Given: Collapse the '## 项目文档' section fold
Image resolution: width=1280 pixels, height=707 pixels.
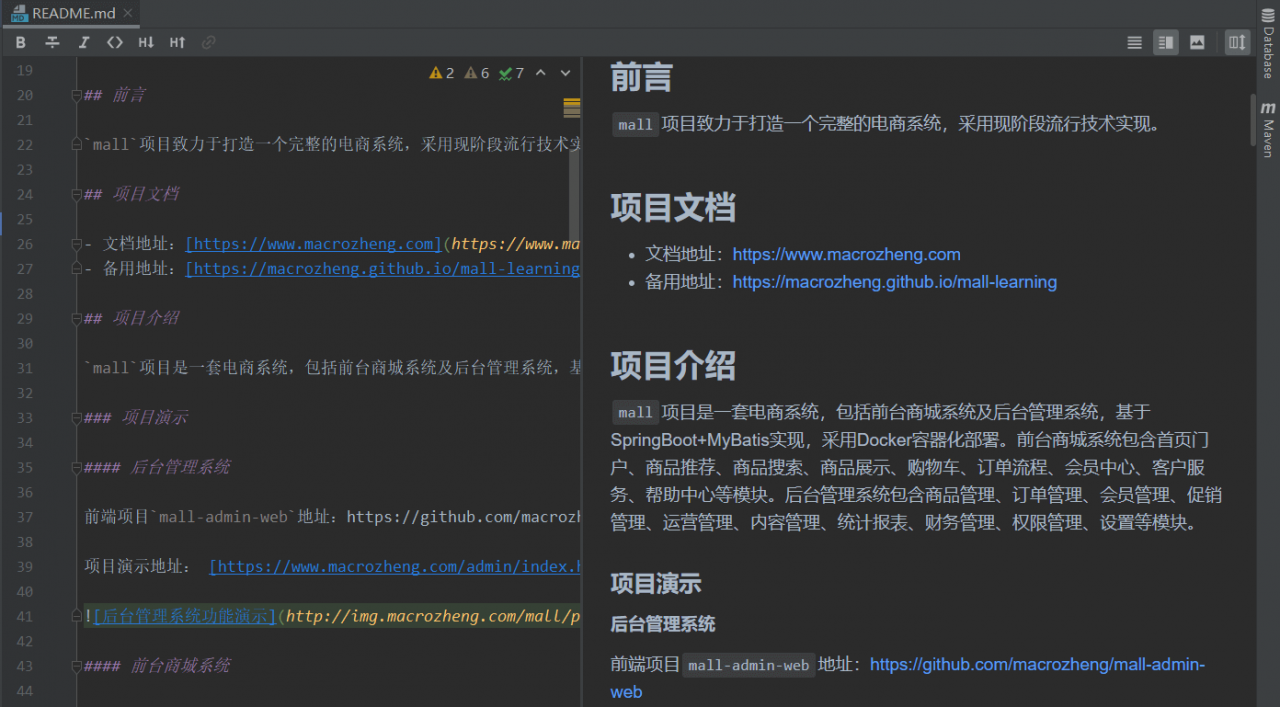Looking at the screenshot, I should pyautogui.click(x=76, y=194).
